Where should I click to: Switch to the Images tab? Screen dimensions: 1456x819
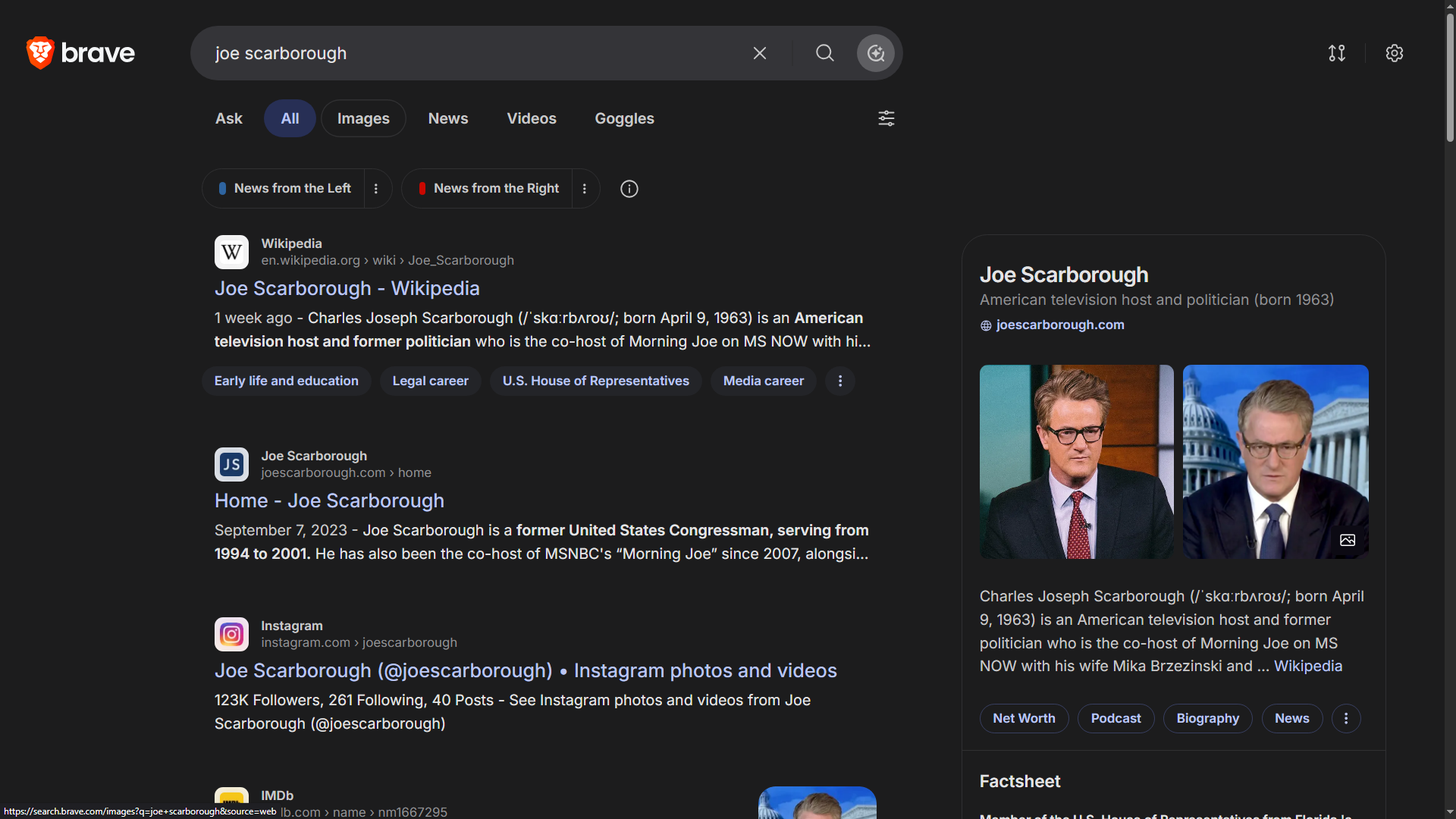[x=362, y=118]
